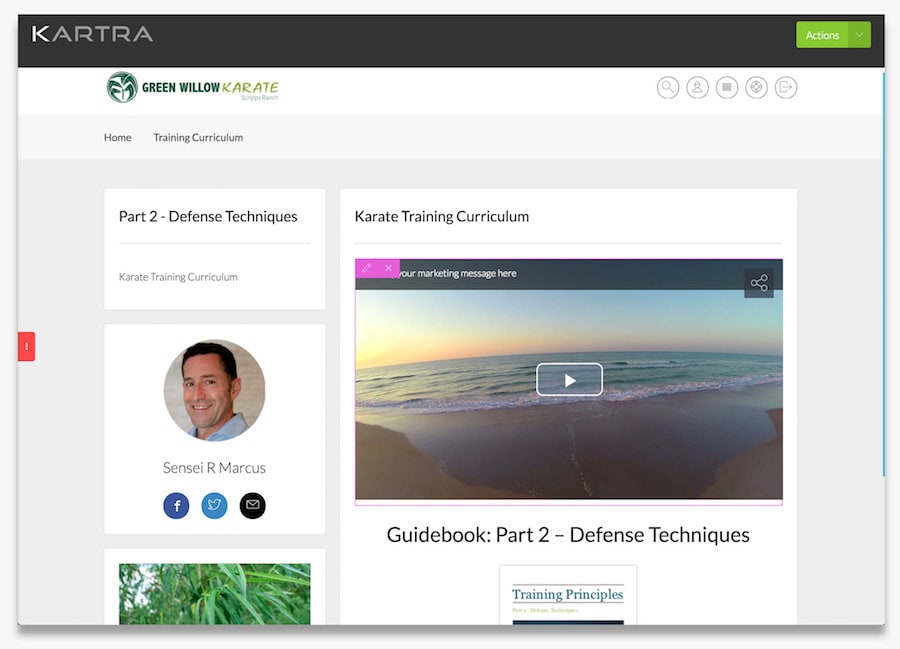This screenshot has height=649, width=900.
Task: Click the Karate Training Curriculum sidebar link
Action: (x=178, y=277)
